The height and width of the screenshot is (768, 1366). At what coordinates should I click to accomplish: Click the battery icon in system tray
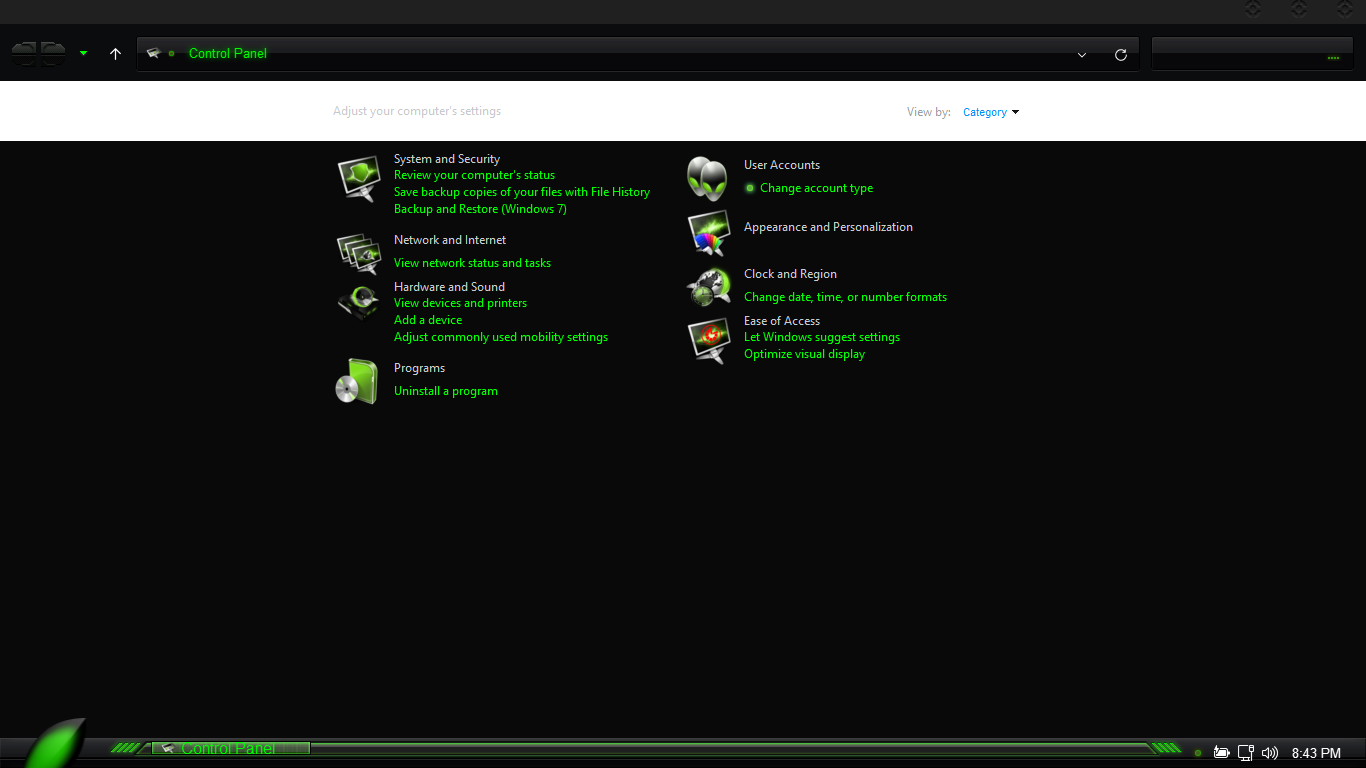pyautogui.click(x=1221, y=753)
